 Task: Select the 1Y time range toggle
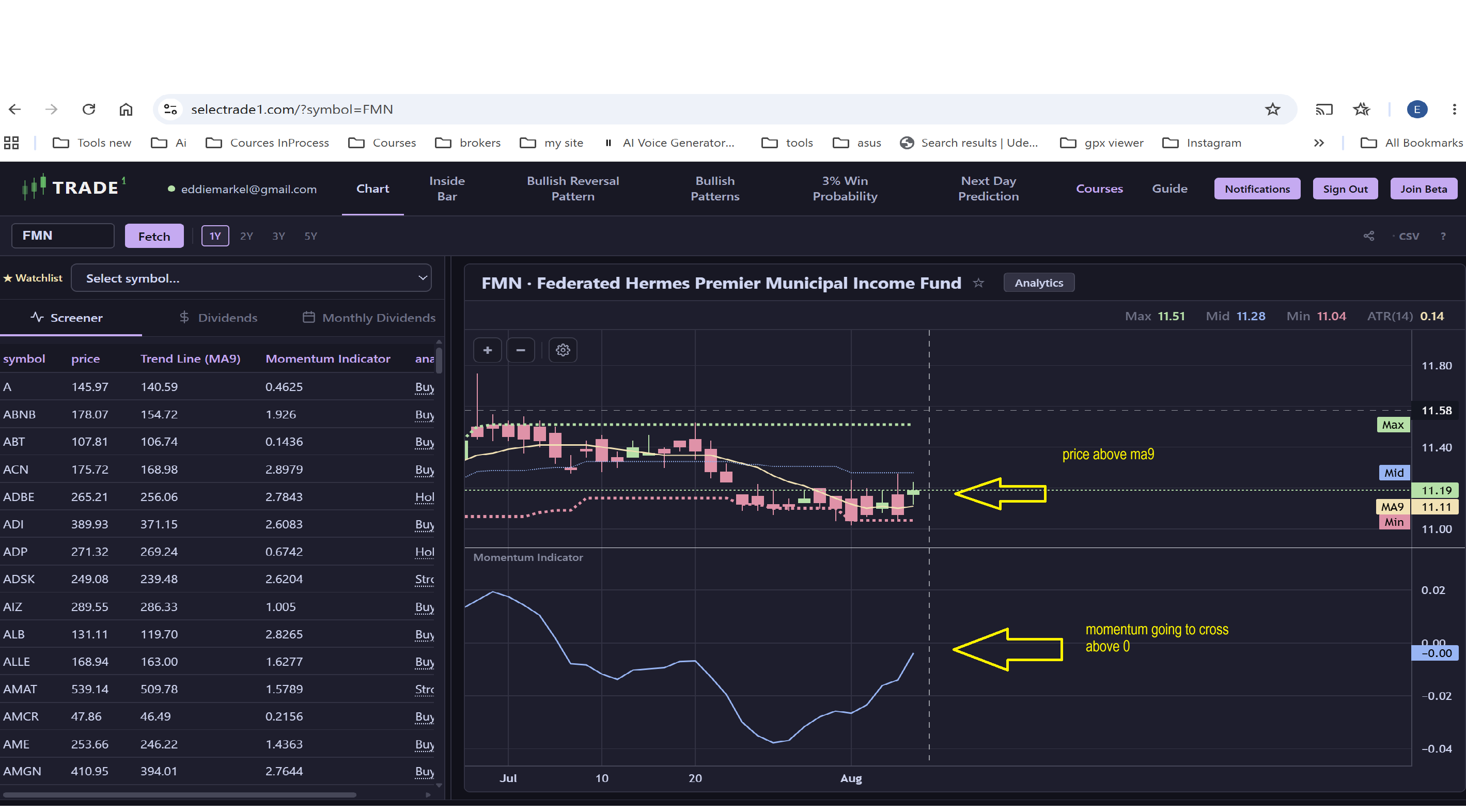tap(215, 236)
